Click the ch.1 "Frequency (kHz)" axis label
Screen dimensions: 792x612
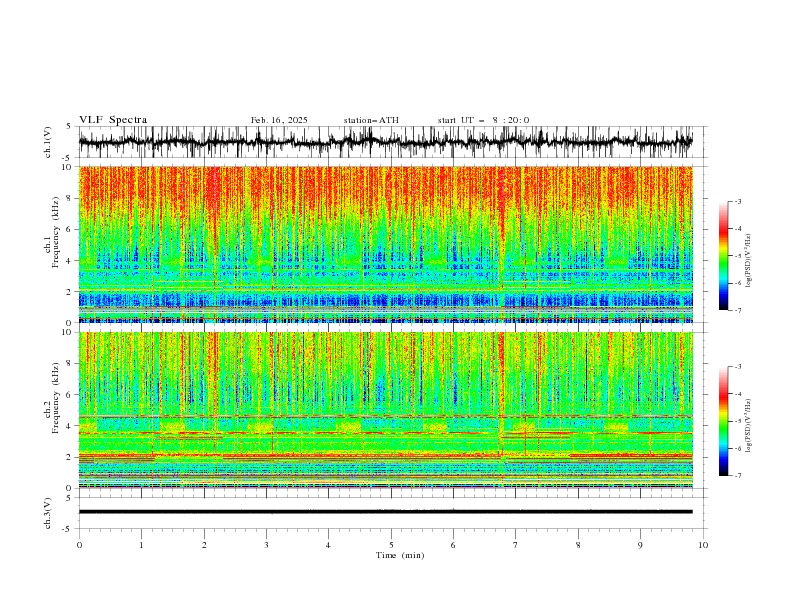tap(55, 230)
